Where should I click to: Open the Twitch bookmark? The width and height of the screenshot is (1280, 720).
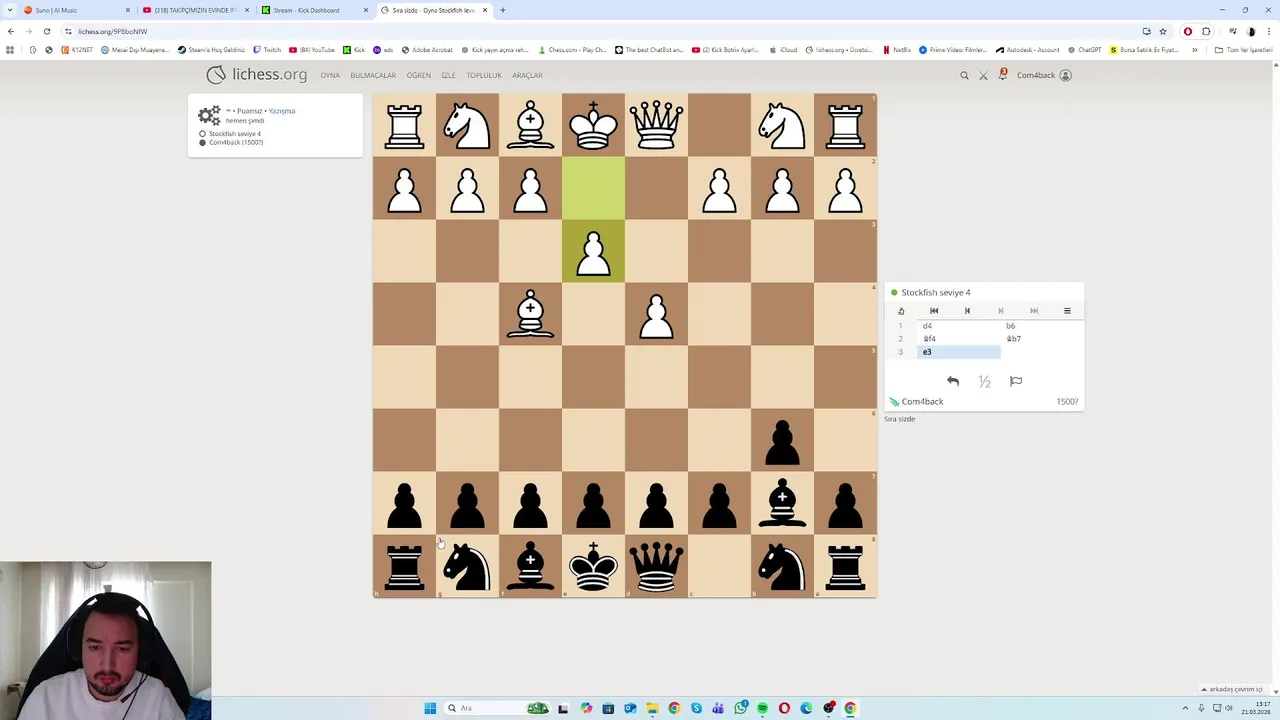[267, 50]
